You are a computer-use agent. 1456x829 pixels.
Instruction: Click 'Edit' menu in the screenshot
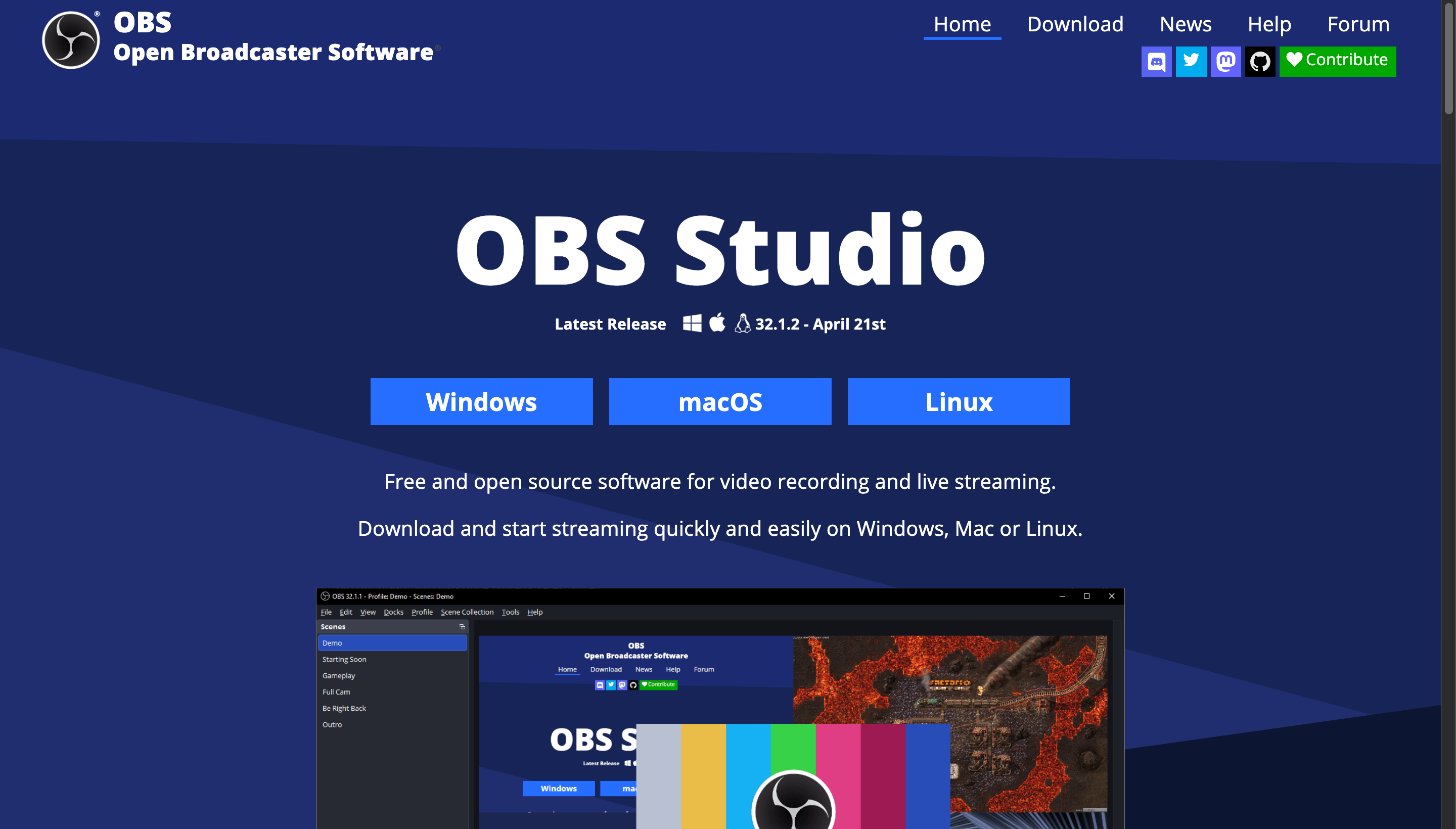[346, 612]
